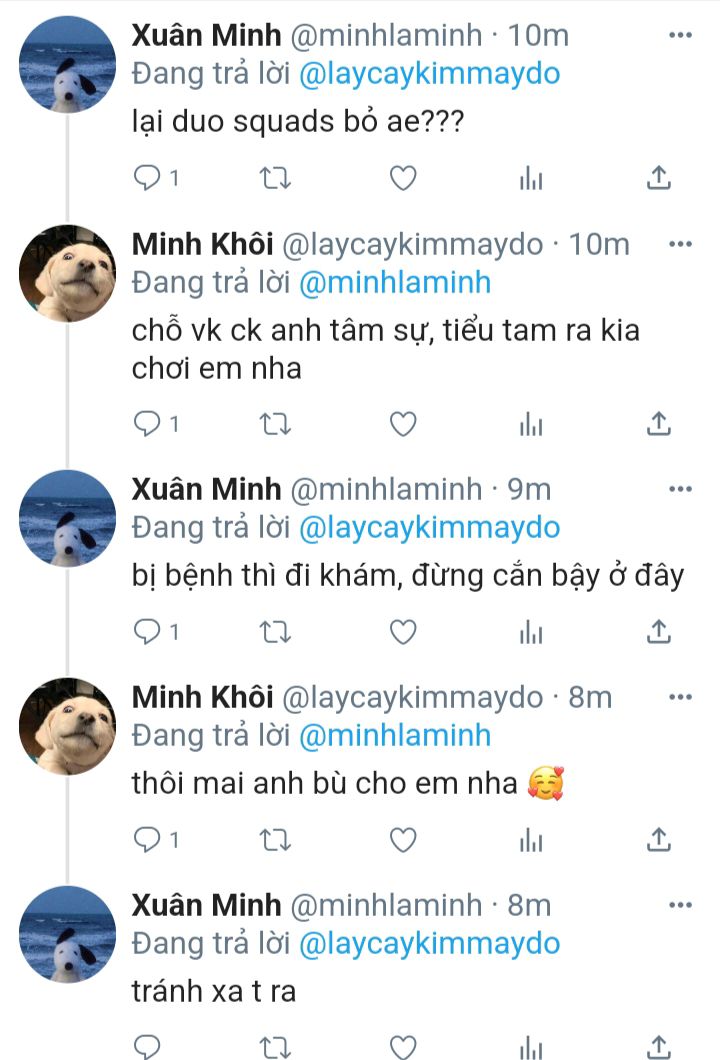This screenshot has height=1060, width=720.
Task: Open @minhlaminh mention in Minh Khôi's 8m tweet
Action: coord(395,736)
